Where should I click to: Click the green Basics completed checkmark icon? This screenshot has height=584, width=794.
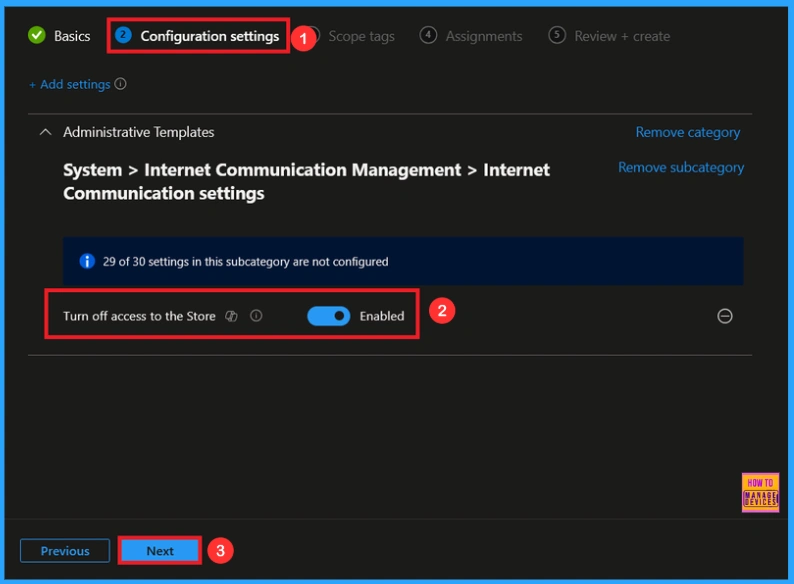click(36, 35)
